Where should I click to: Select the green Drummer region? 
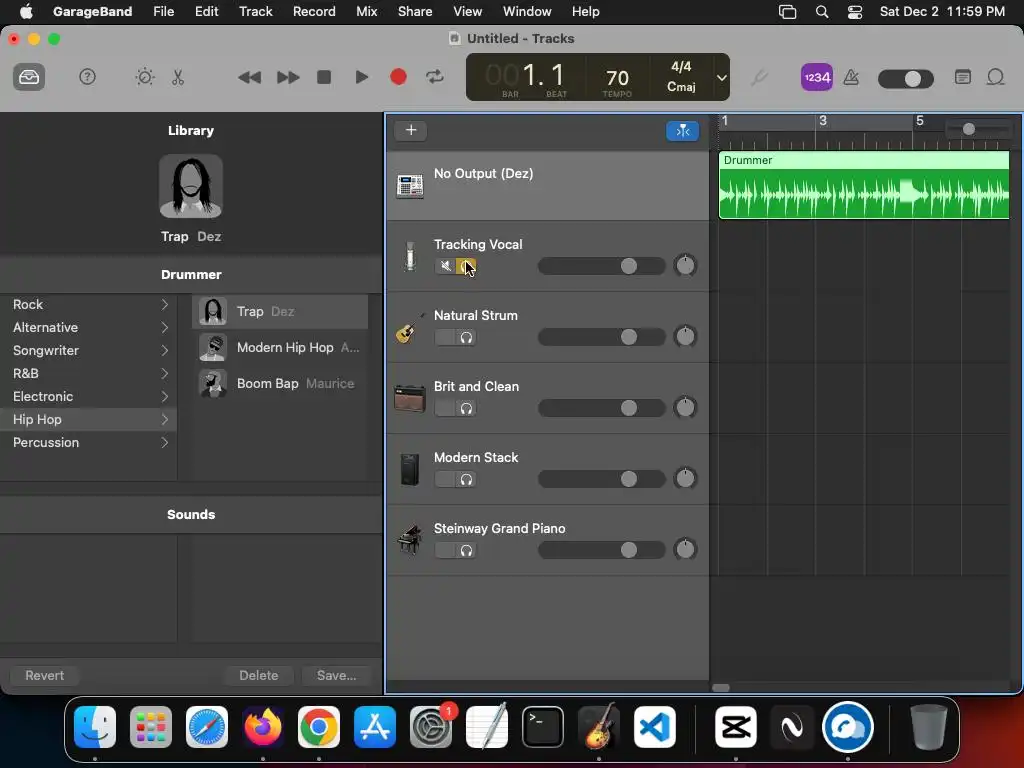pos(864,185)
